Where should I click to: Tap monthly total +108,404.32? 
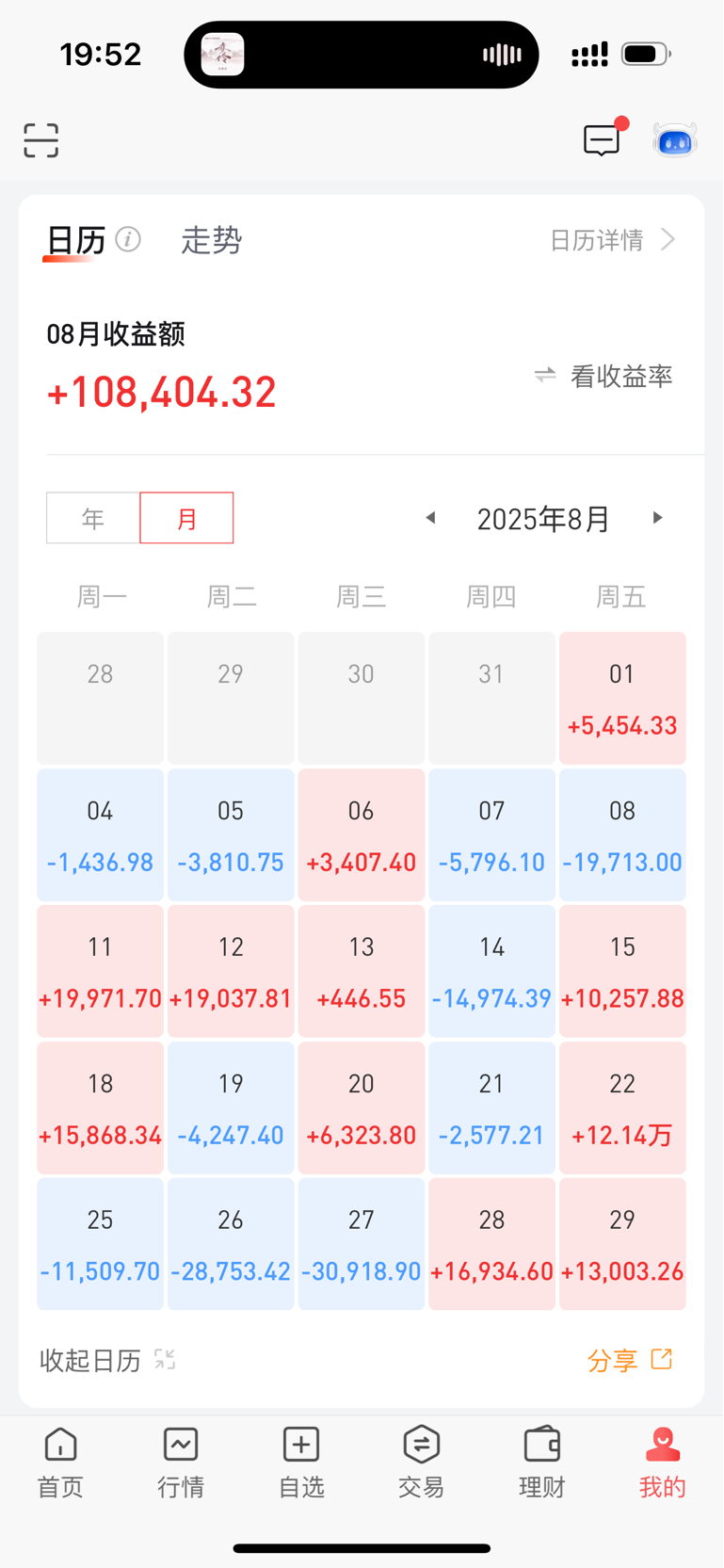(x=161, y=392)
